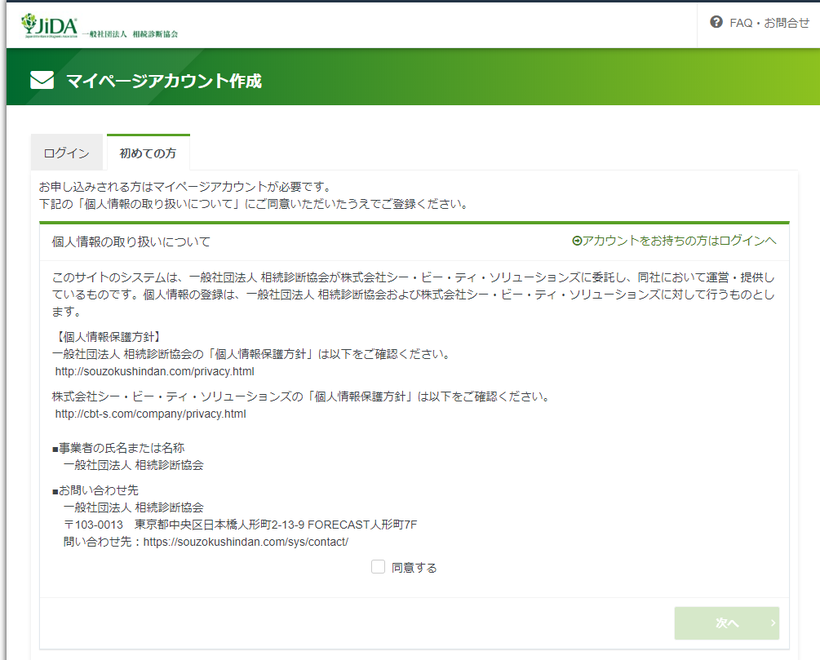Click the 〒103-0013 address line
Viewport: 820px width, 660px height.
click(x=240, y=525)
